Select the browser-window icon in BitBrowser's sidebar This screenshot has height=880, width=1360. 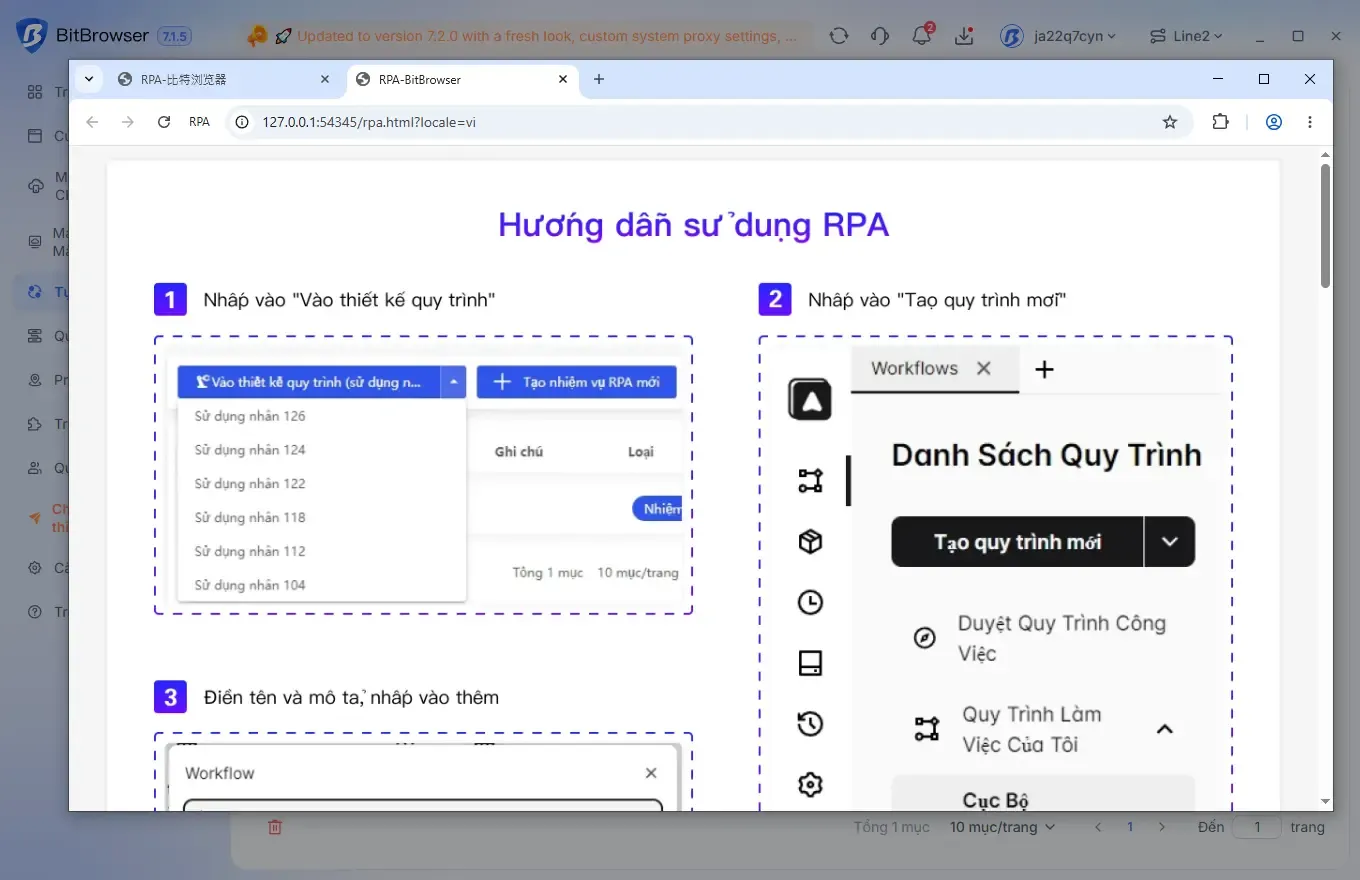[x=35, y=136]
